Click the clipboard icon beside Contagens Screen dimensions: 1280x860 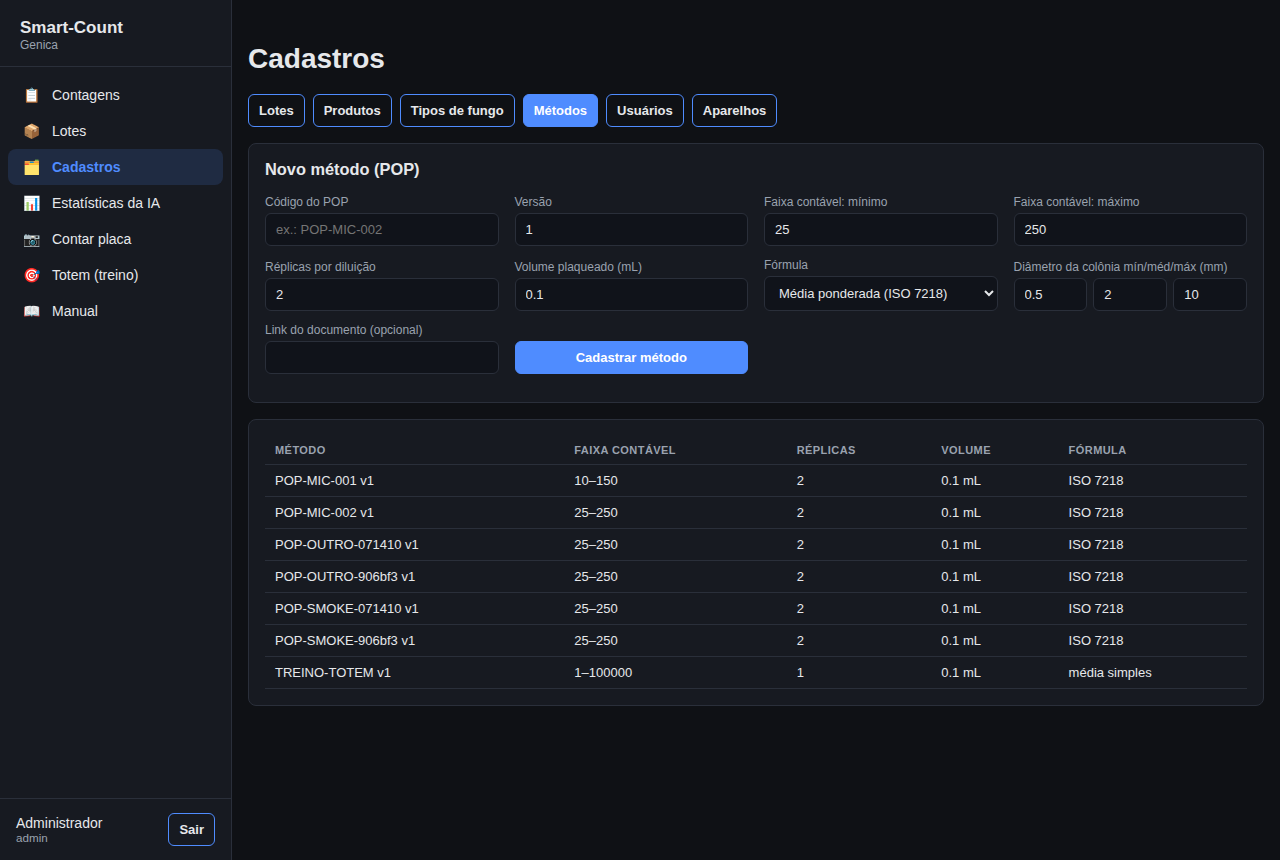pos(32,95)
